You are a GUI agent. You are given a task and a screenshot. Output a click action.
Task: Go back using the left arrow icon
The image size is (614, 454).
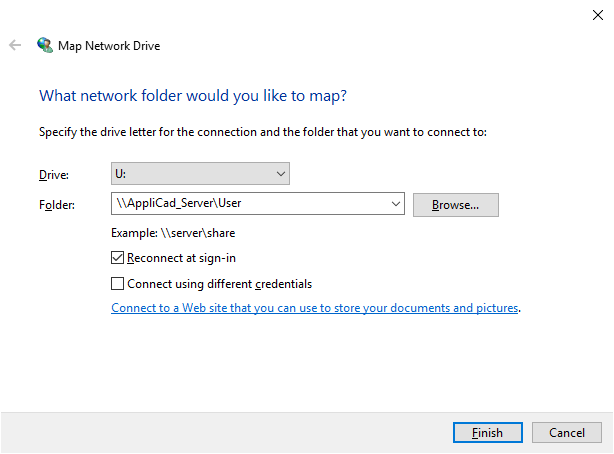pos(15,45)
